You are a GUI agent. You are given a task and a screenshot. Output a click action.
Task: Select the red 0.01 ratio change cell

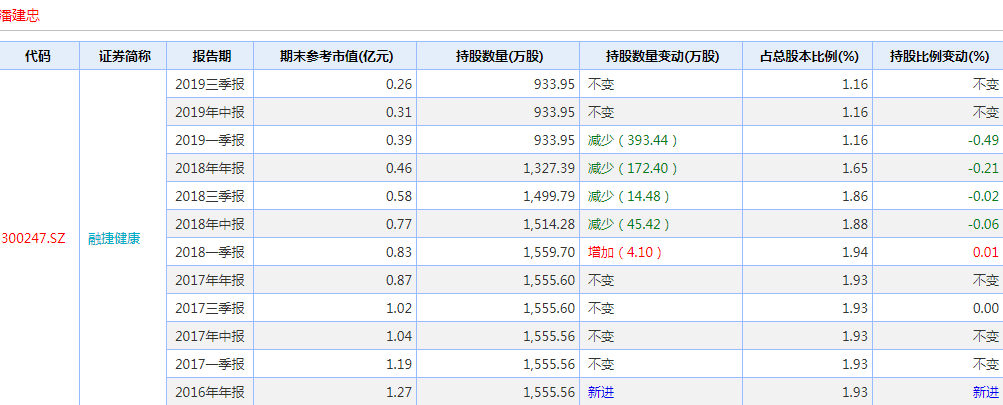(938, 252)
